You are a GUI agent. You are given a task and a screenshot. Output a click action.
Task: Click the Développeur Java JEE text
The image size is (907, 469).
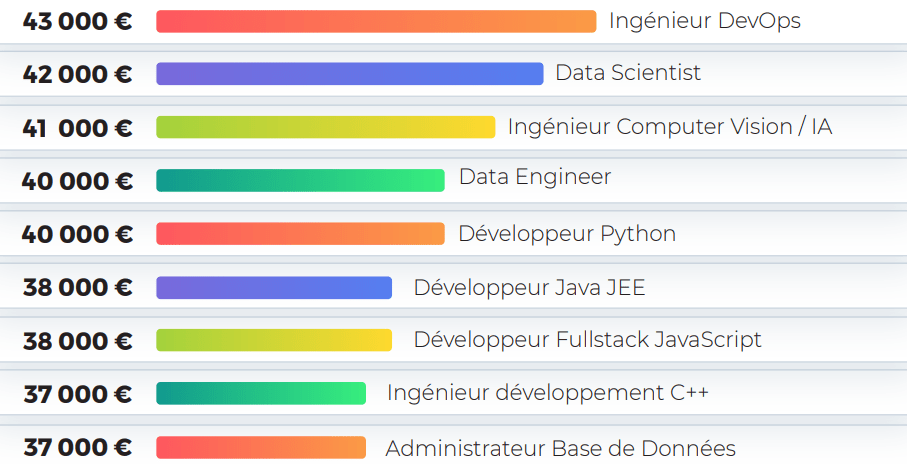tap(529, 288)
